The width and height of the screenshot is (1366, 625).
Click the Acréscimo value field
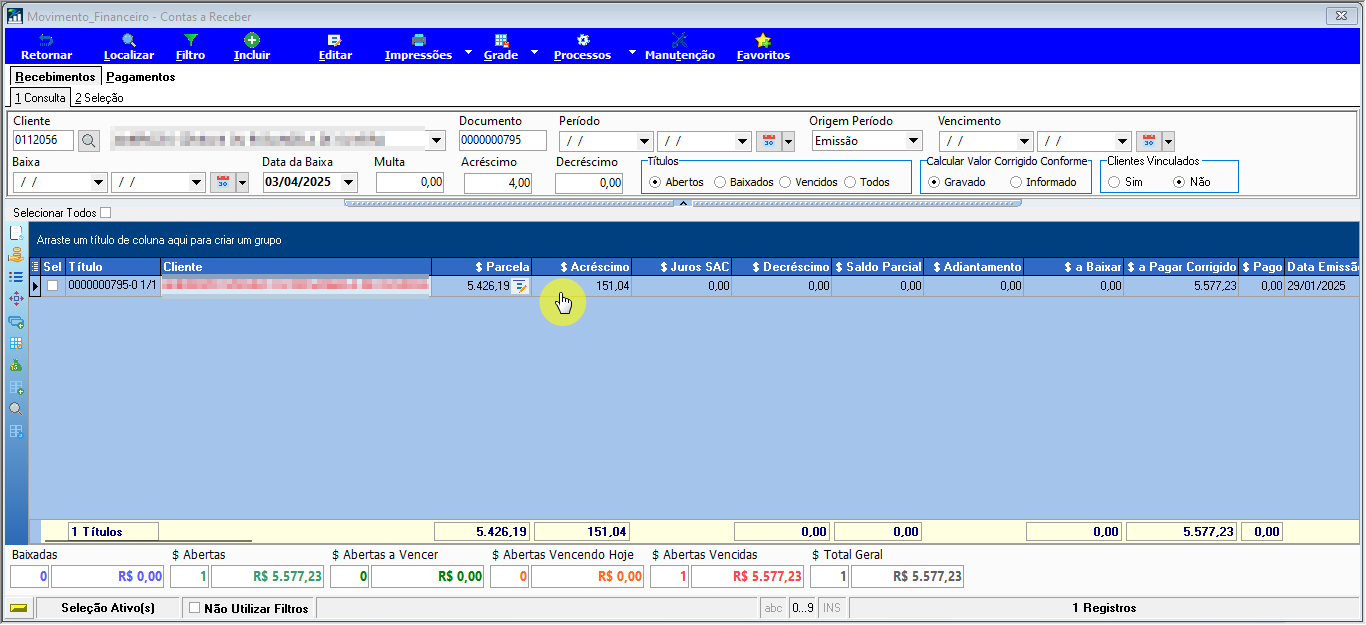click(498, 183)
